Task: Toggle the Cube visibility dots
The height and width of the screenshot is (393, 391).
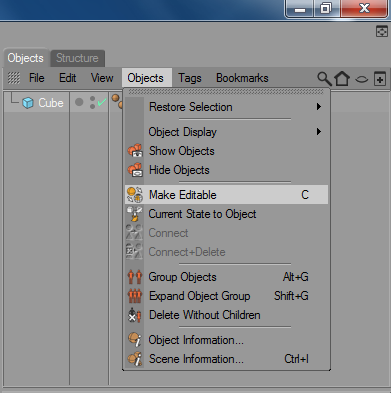Action: [92, 103]
